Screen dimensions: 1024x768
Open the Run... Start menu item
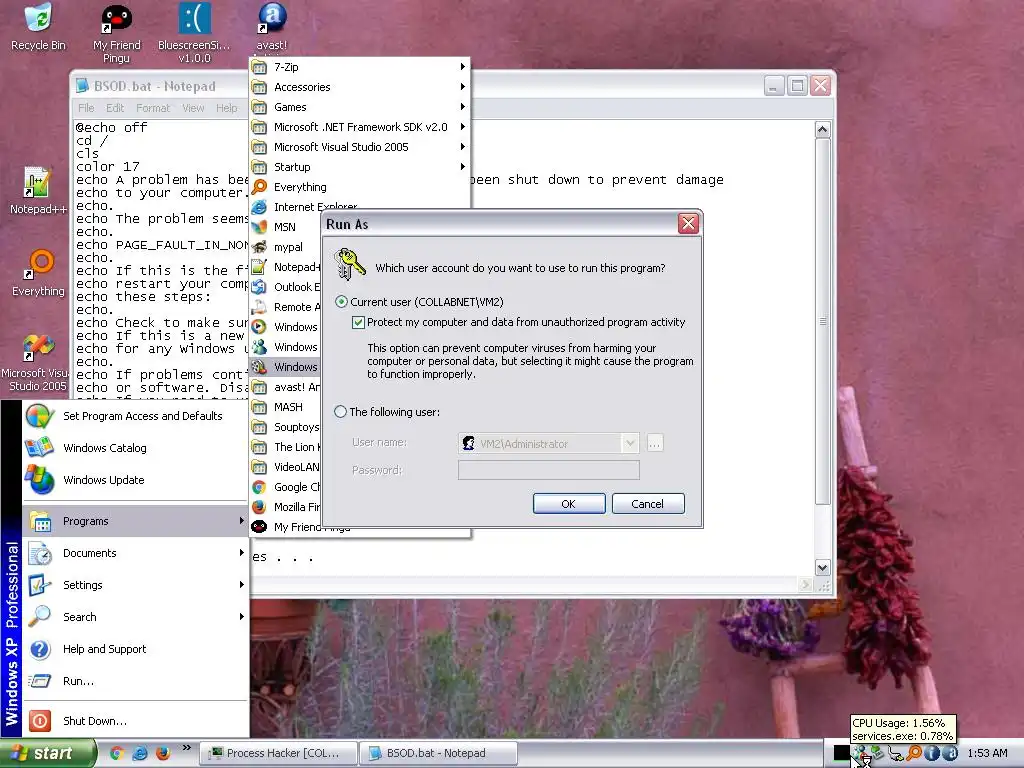[x=136, y=681]
